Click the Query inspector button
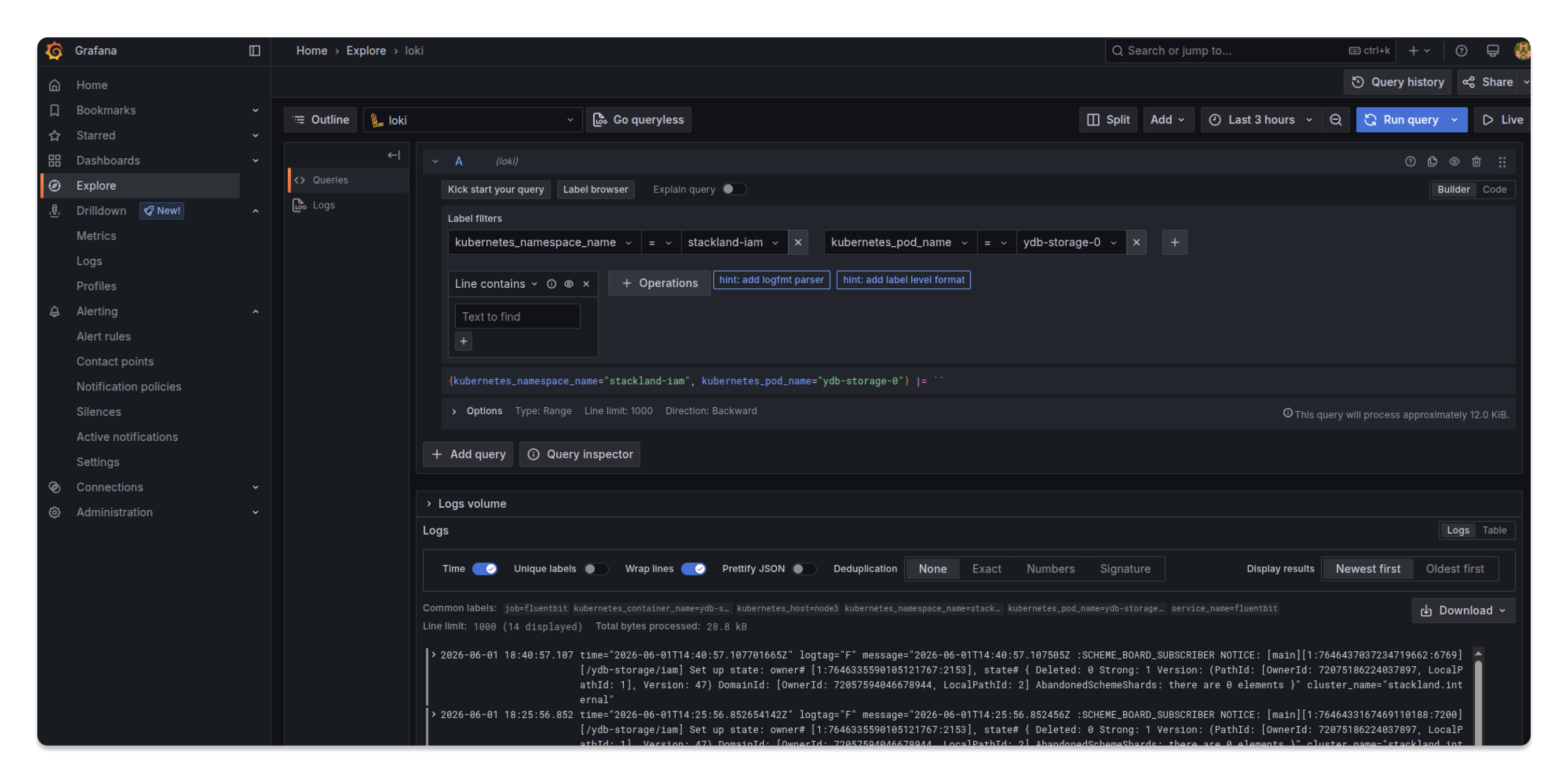1568x783 pixels. 580,454
